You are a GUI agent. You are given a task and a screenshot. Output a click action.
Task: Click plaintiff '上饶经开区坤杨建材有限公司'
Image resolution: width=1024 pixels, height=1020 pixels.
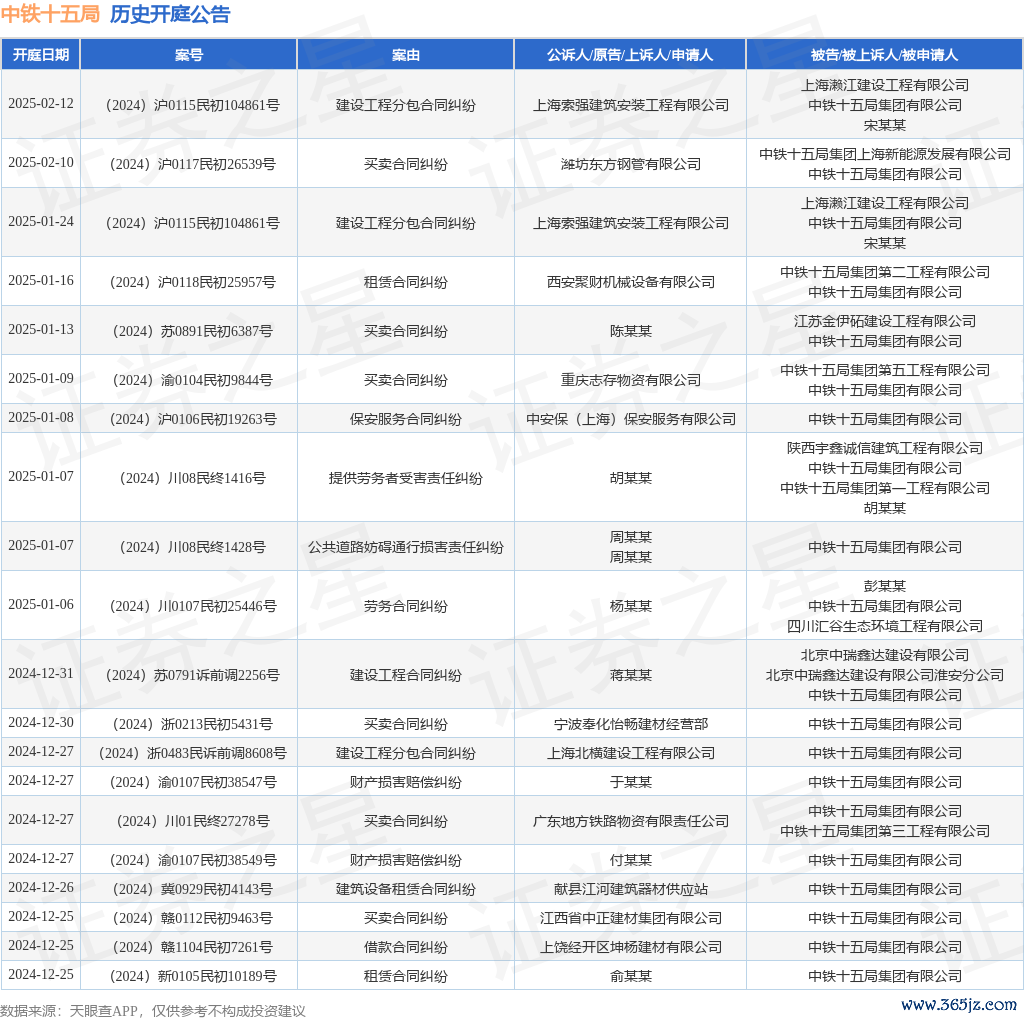(x=630, y=947)
